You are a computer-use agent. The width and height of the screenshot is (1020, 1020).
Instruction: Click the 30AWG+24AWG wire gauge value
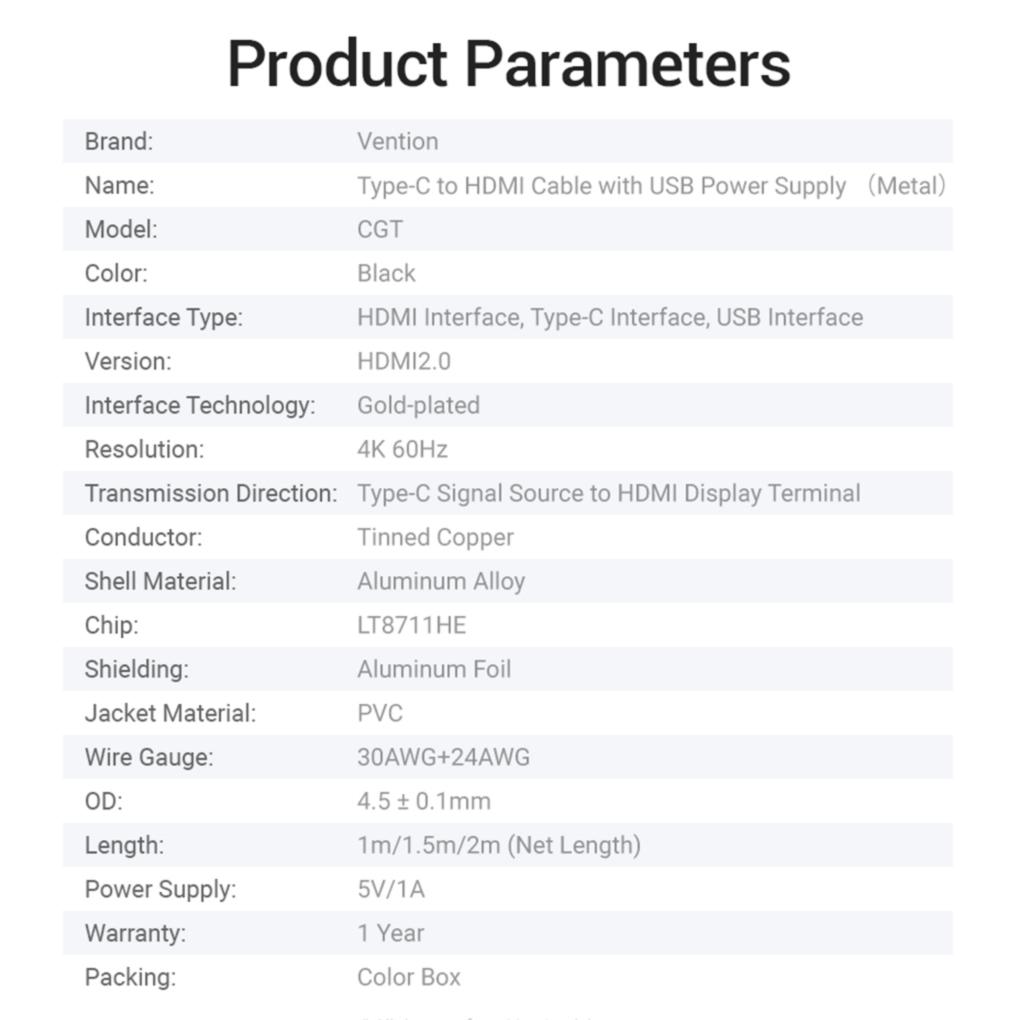pos(443,757)
